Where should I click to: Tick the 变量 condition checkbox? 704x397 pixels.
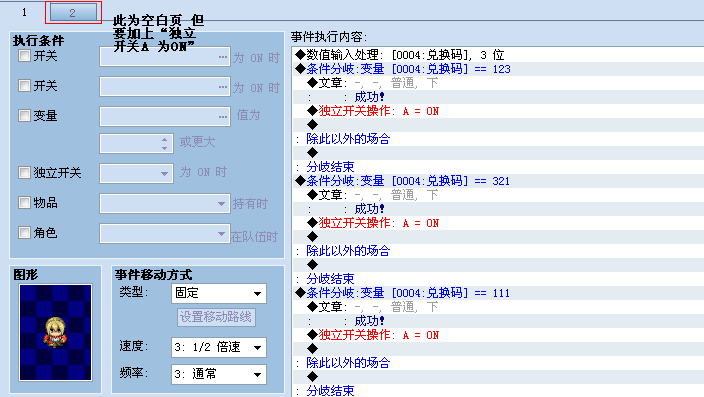[24, 115]
